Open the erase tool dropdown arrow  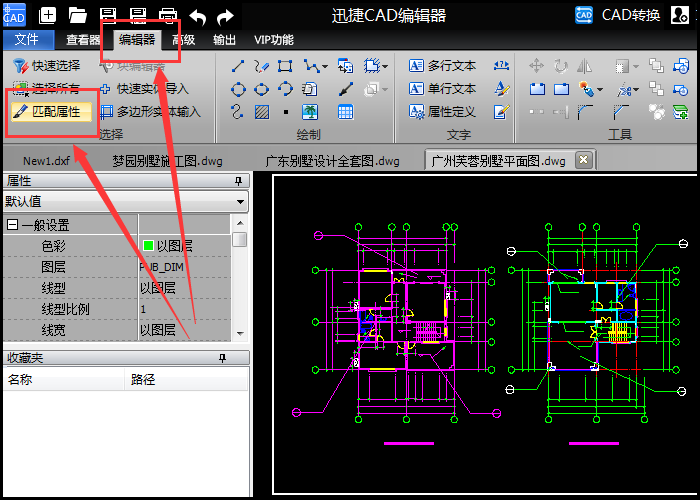(600, 90)
